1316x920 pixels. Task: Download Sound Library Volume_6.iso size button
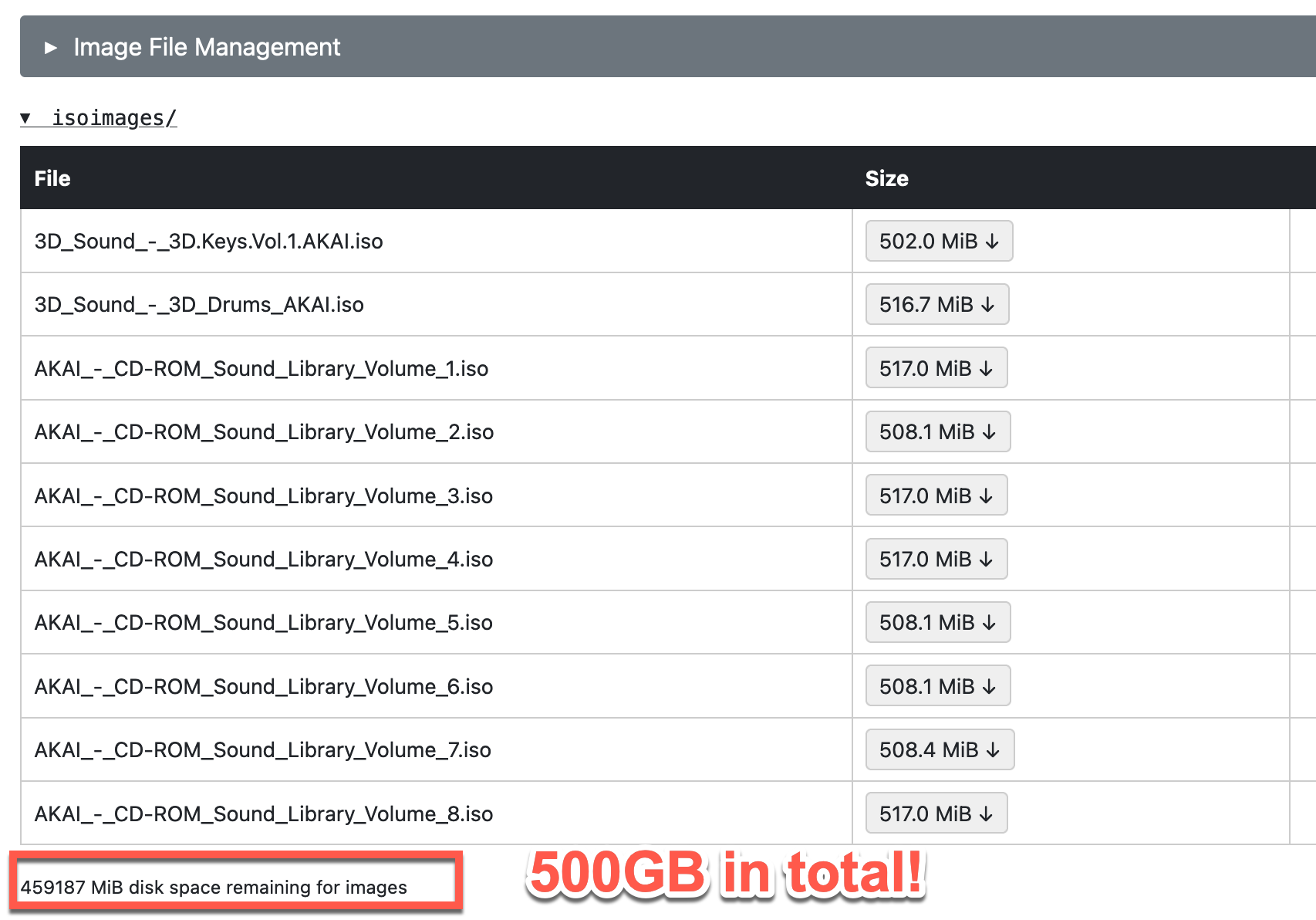click(937, 686)
